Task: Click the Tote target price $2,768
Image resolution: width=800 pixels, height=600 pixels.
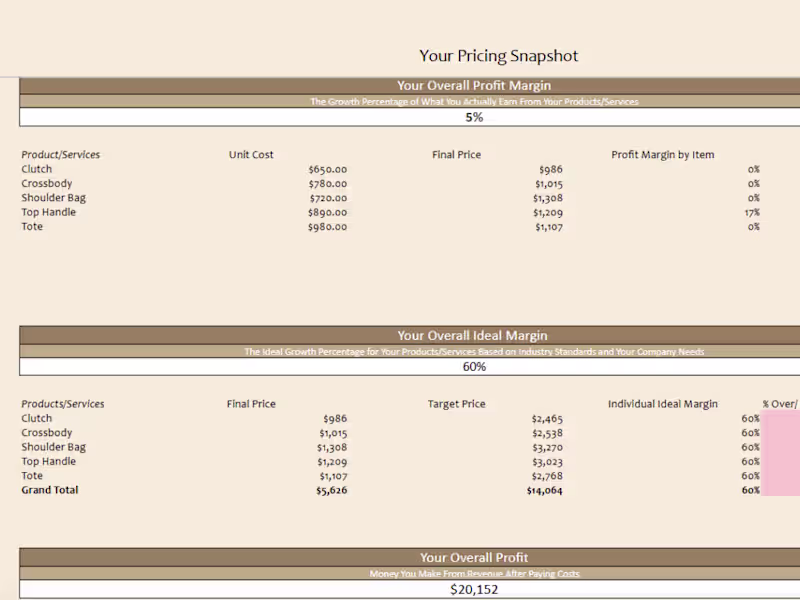Action: 547,476
